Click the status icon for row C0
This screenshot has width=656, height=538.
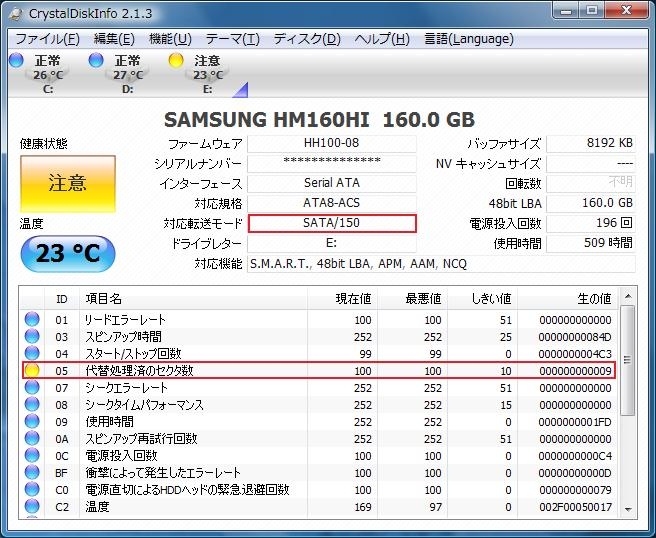click(32, 489)
